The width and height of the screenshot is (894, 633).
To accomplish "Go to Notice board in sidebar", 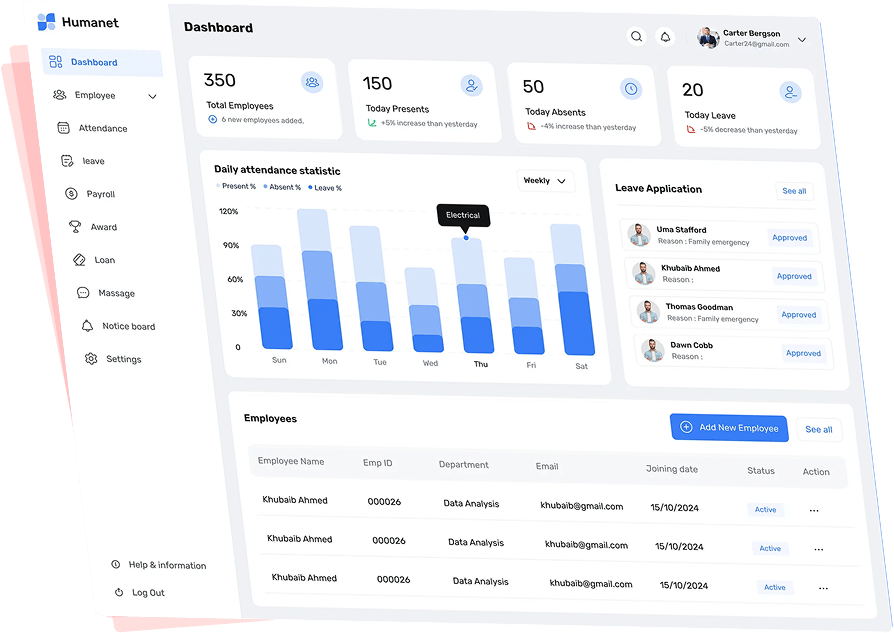I will 128,326.
